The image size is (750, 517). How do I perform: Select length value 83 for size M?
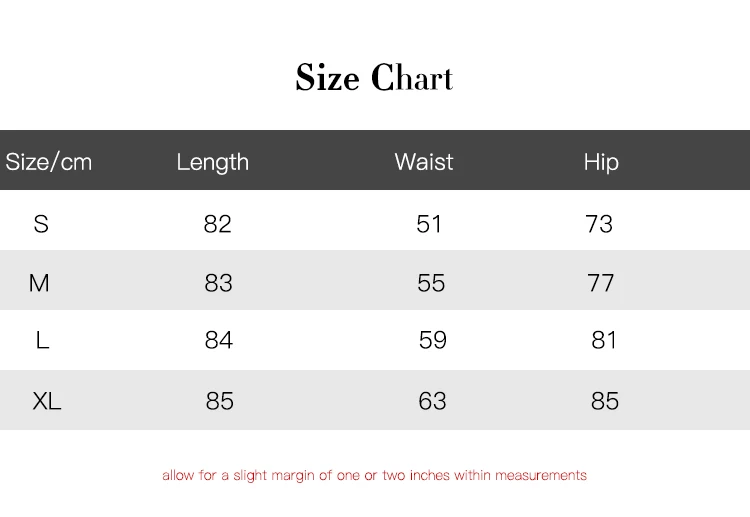tap(218, 284)
